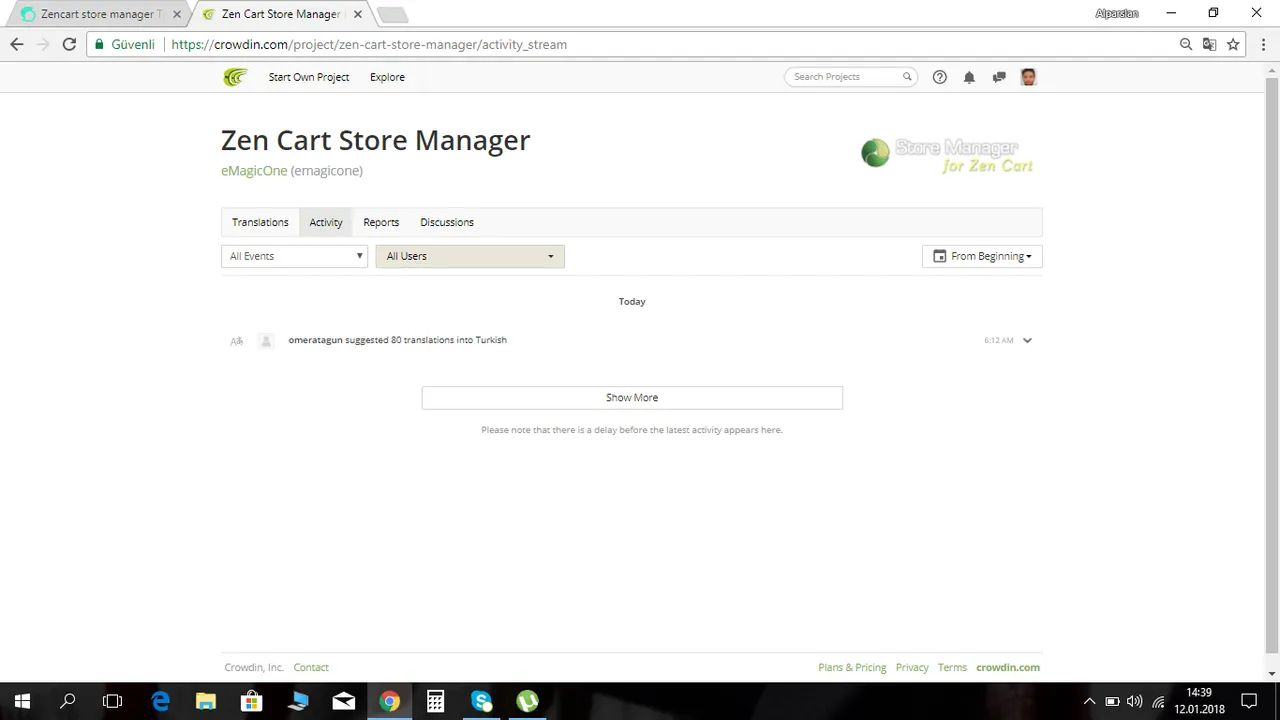Screen dimensions: 1280x720
Task: Click Start Own Project link
Action: point(309,77)
